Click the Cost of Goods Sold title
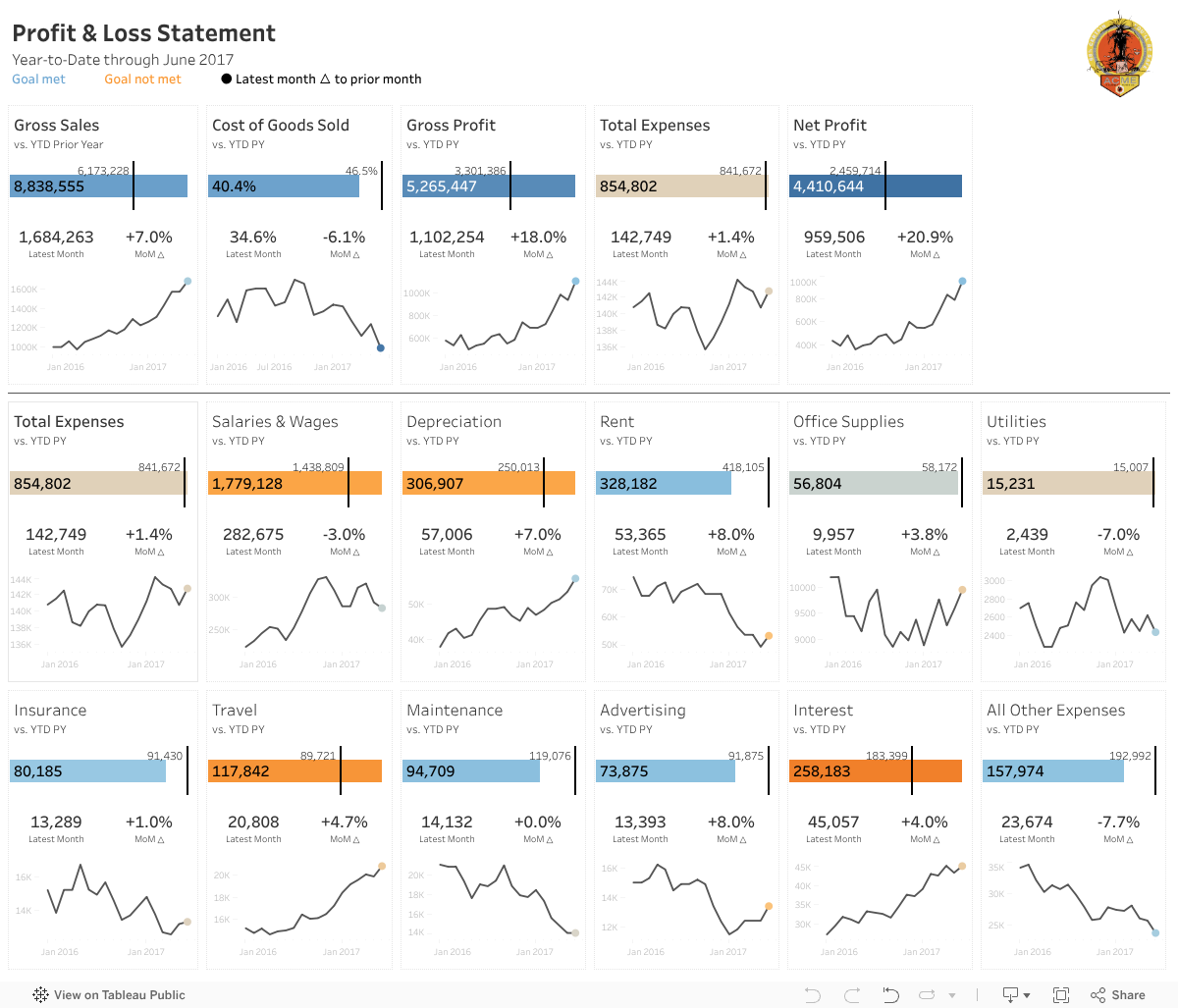 click(x=281, y=126)
